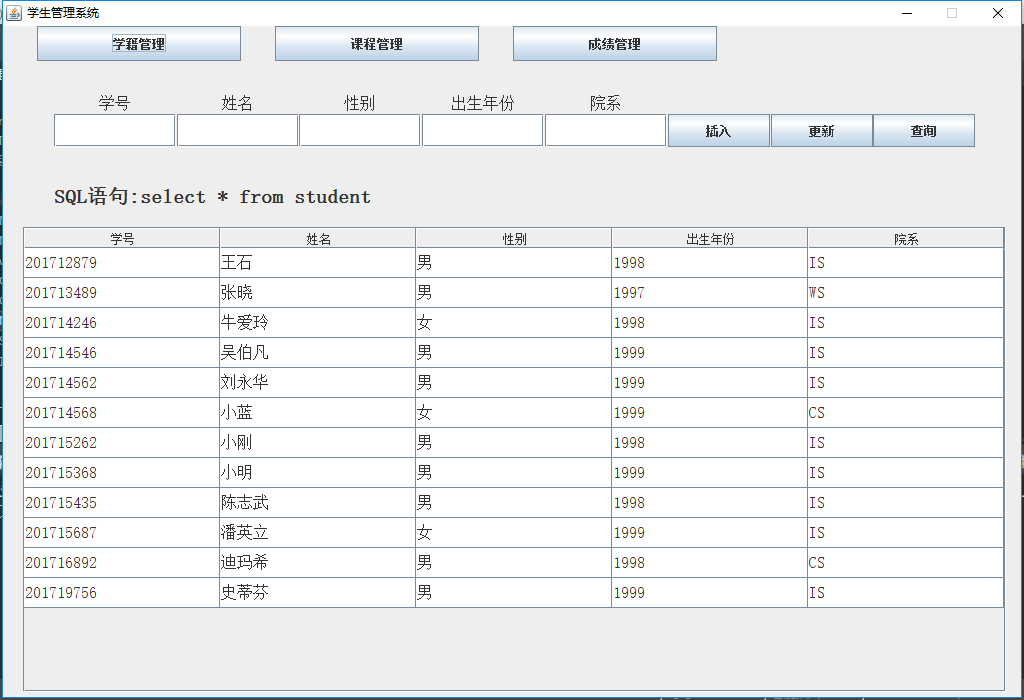
Task: Select birth year 1999 in 吴伯凡's row
Action: coord(709,353)
